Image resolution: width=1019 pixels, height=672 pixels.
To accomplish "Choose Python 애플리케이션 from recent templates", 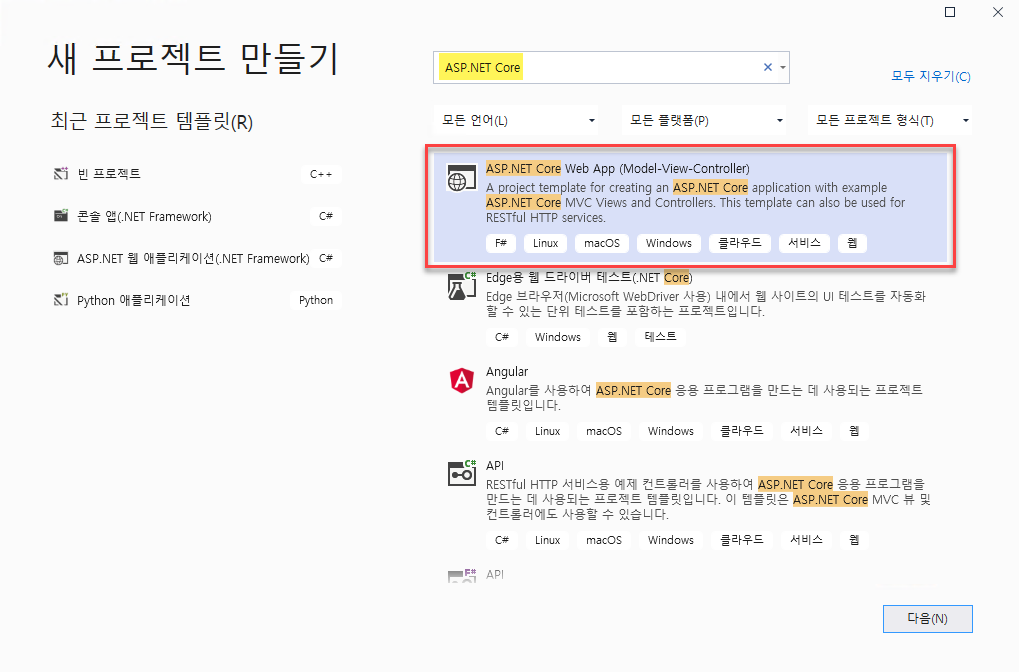I will [x=134, y=300].
